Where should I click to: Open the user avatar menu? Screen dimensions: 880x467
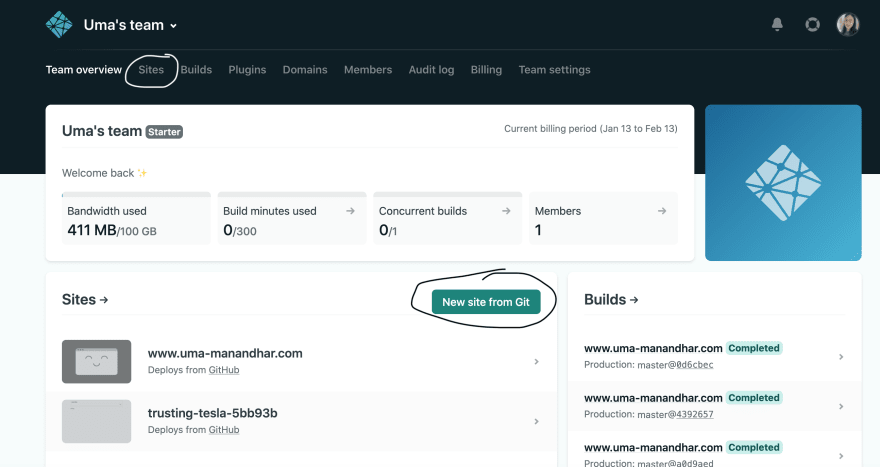point(847,25)
